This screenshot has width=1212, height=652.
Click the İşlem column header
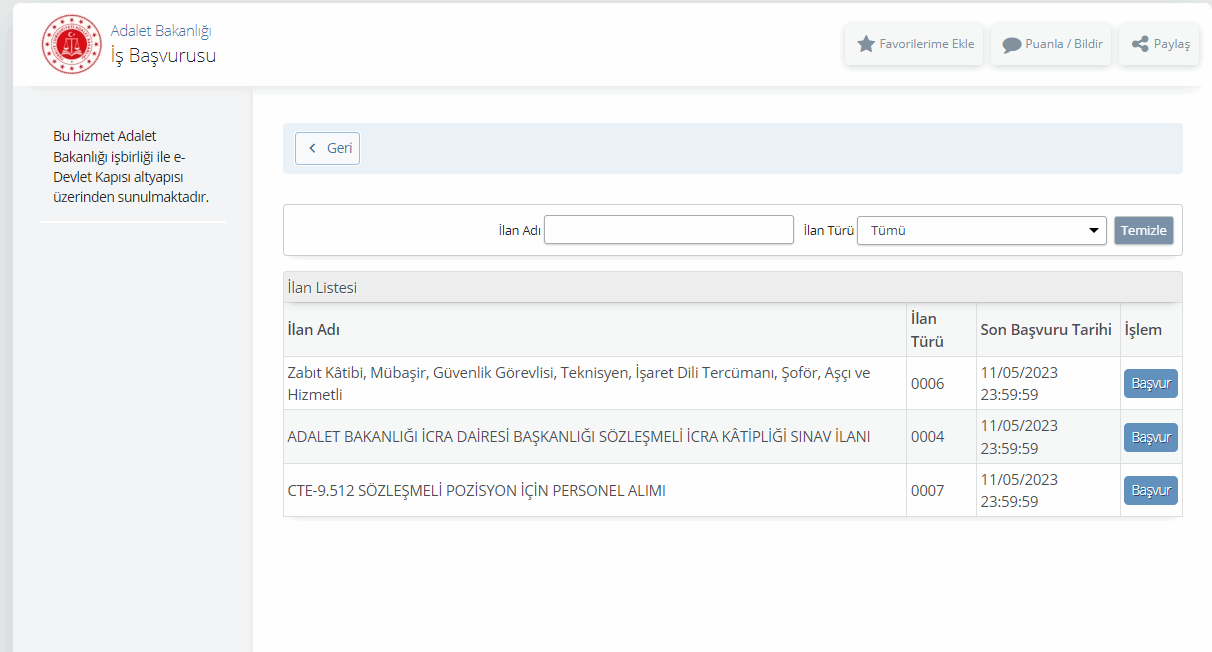coord(1143,330)
